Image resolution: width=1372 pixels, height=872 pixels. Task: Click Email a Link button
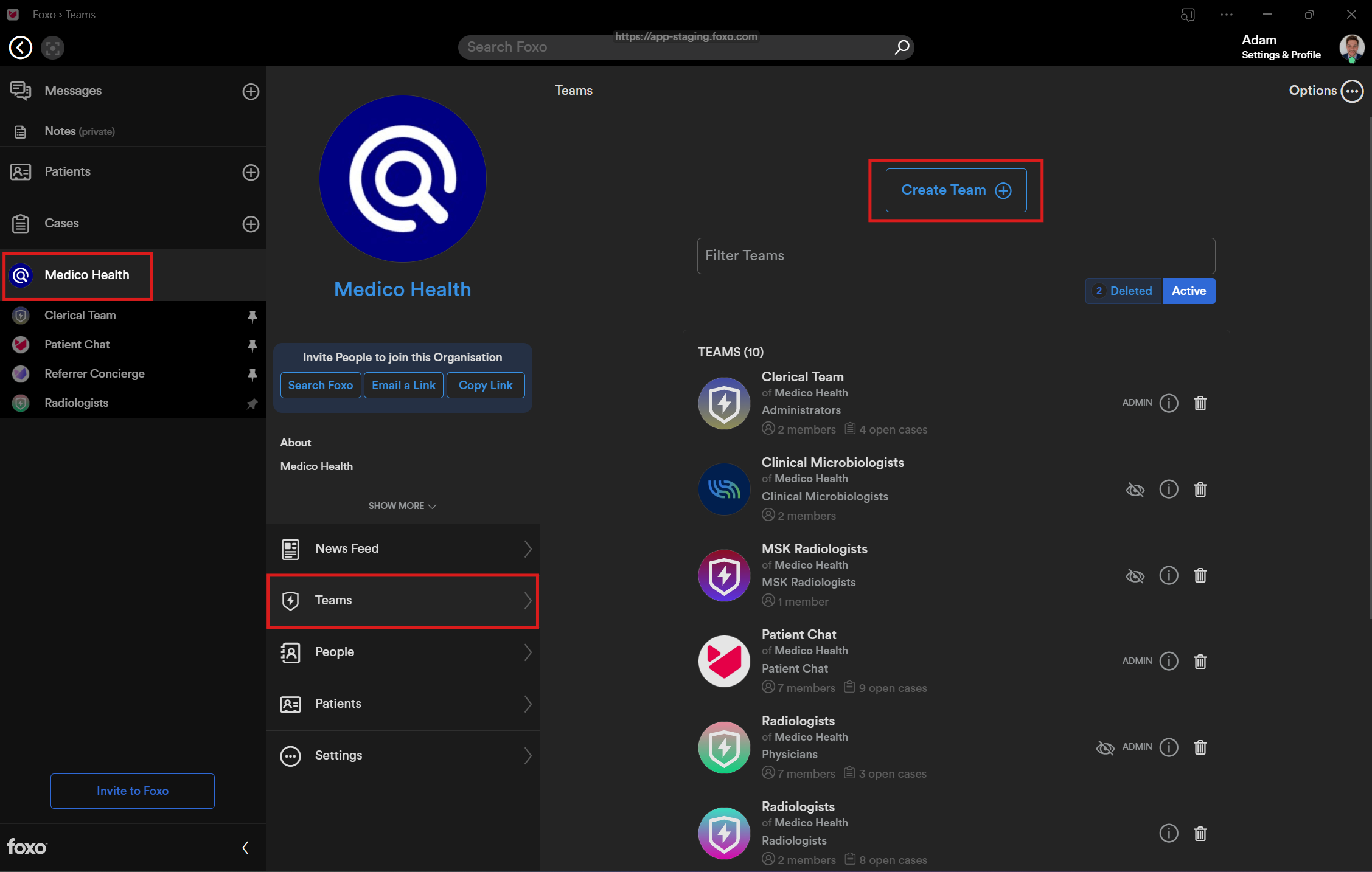click(403, 385)
